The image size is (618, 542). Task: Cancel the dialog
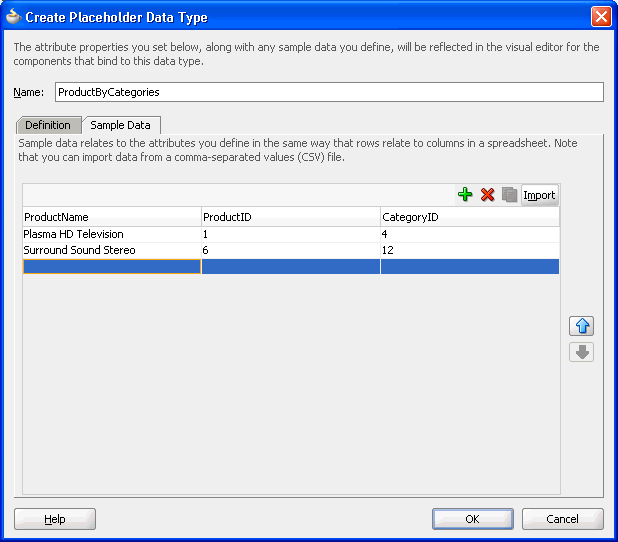point(562,519)
